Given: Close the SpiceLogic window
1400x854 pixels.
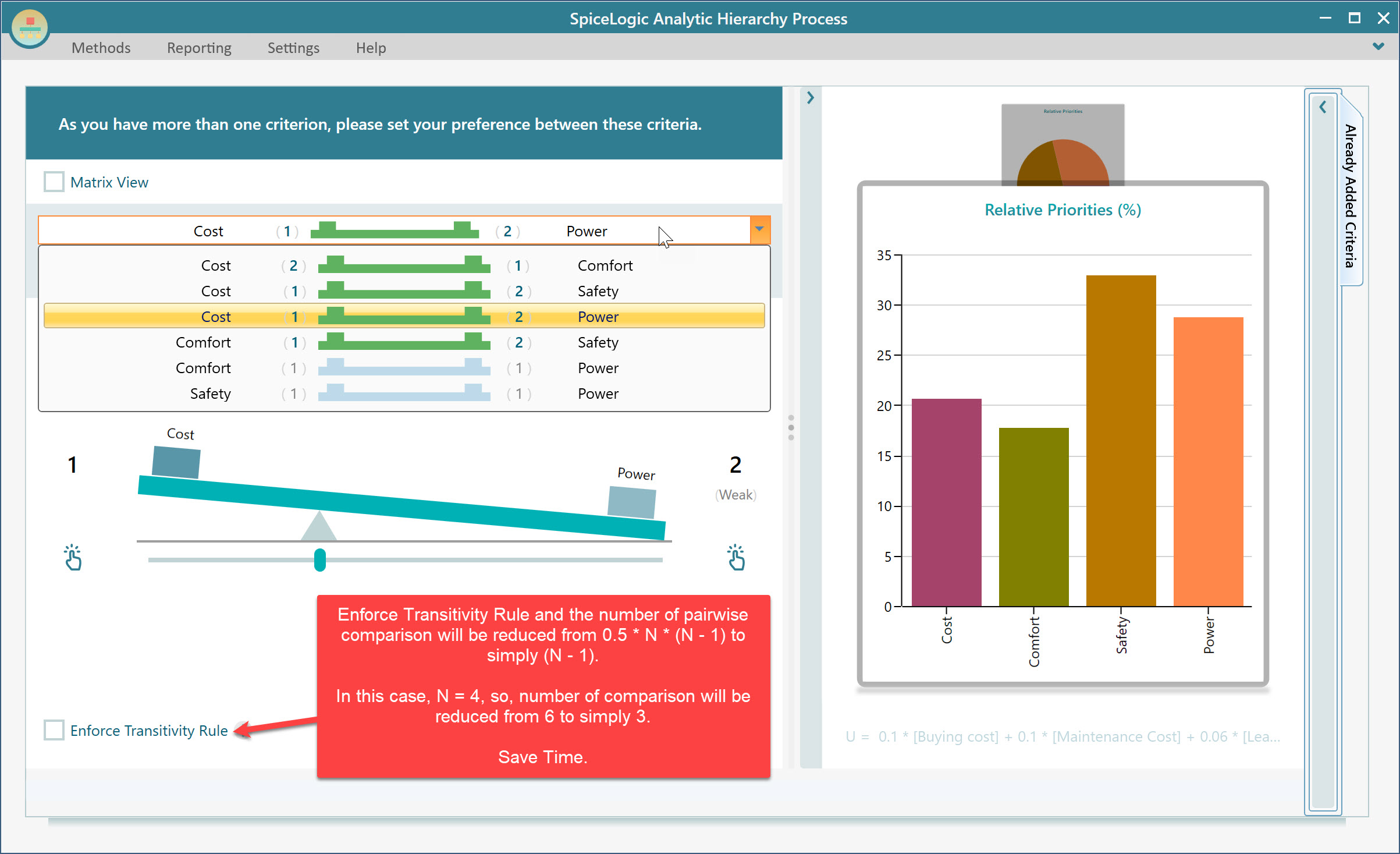Looking at the screenshot, I should point(1384,18).
